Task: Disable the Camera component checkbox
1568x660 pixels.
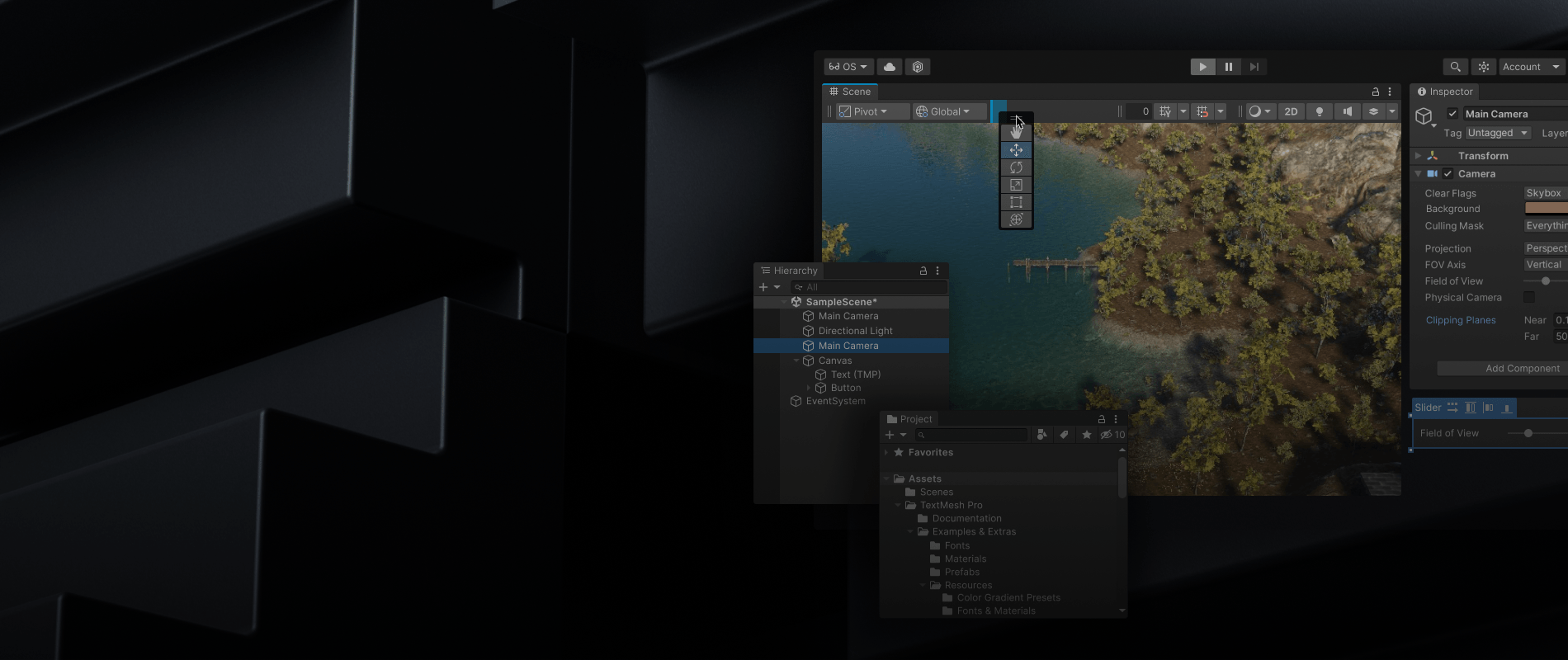Action: [1448, 174]
